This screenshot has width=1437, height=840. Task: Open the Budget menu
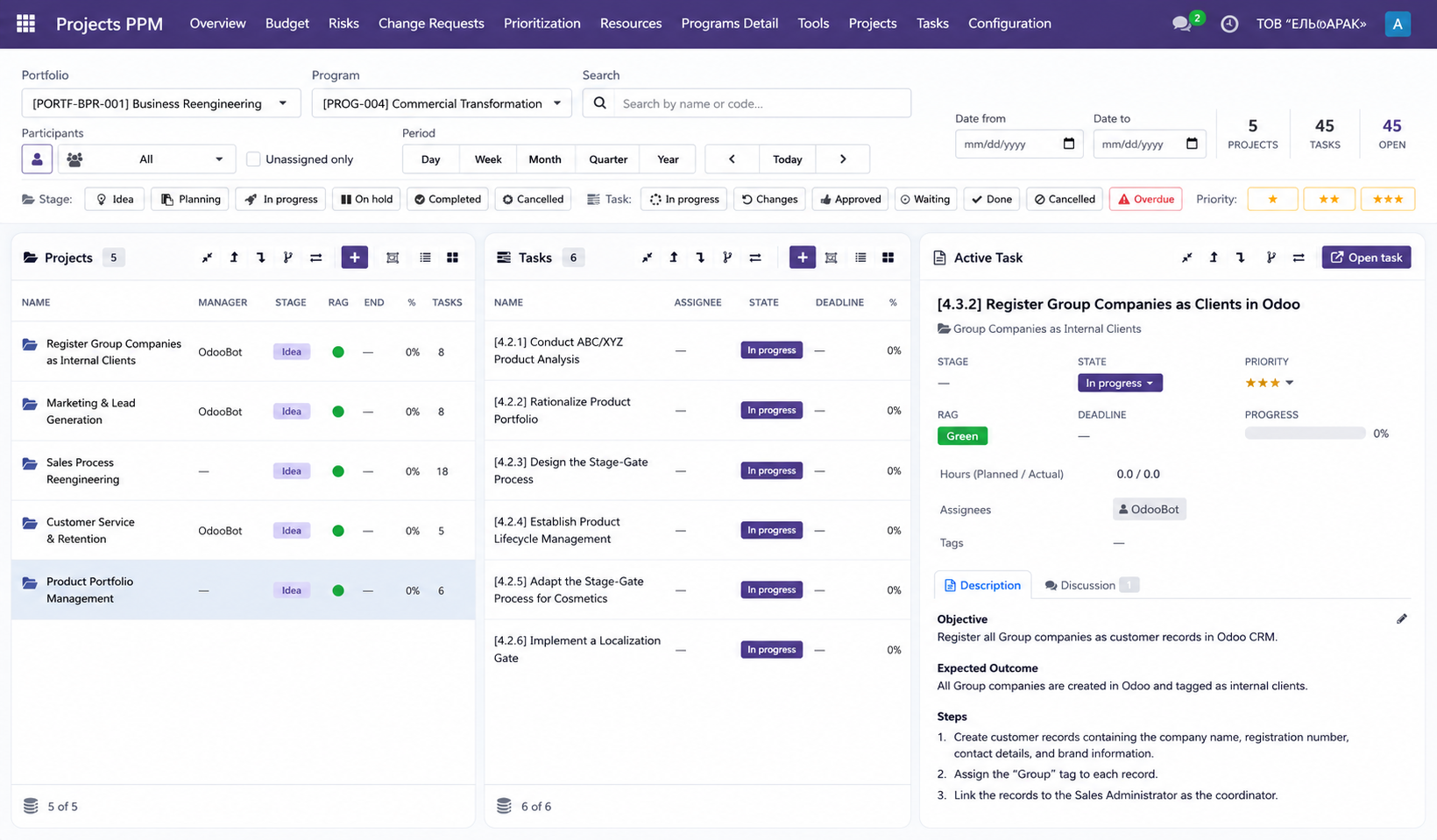coord(287,24)
